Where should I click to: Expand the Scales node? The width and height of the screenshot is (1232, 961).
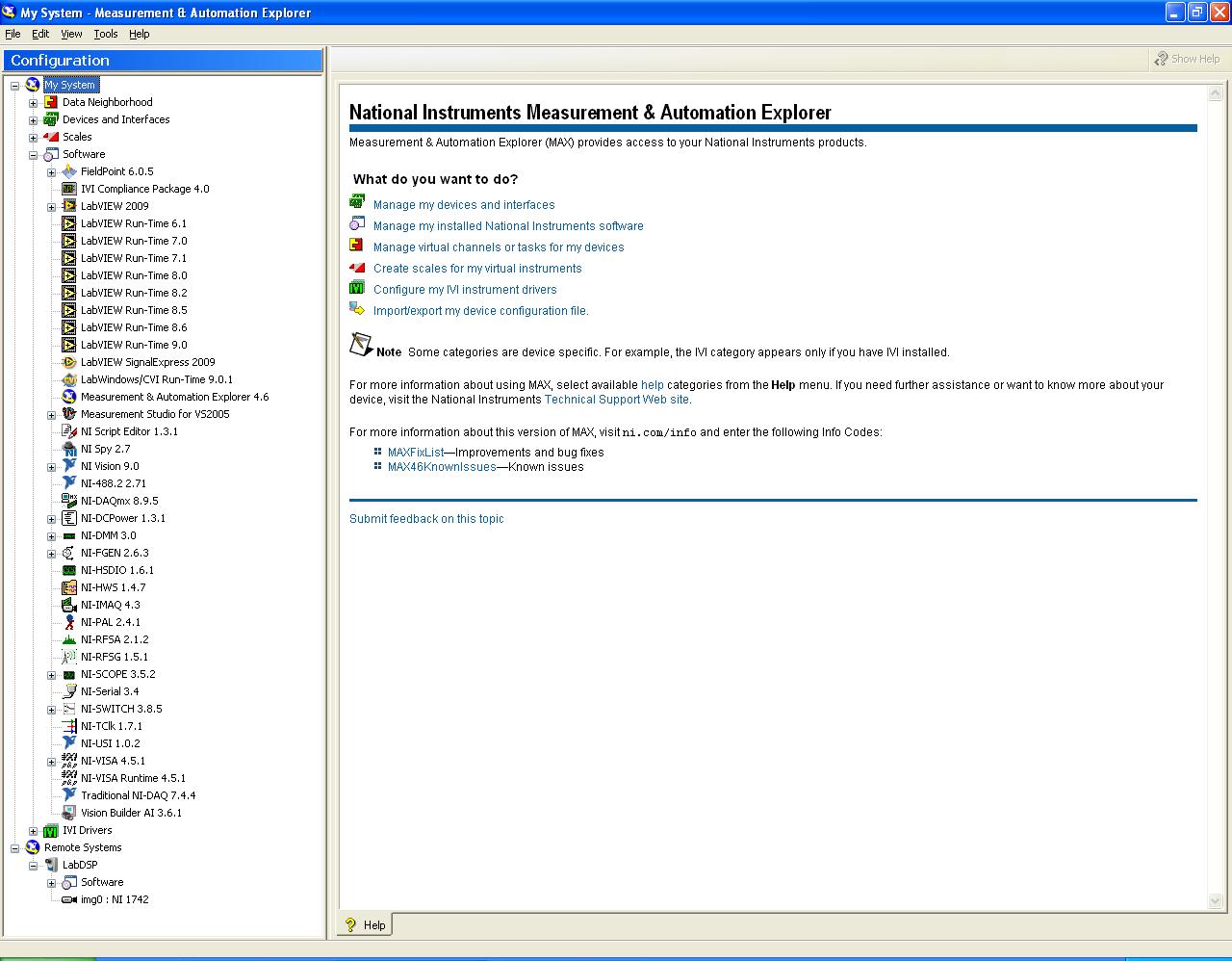33,138
